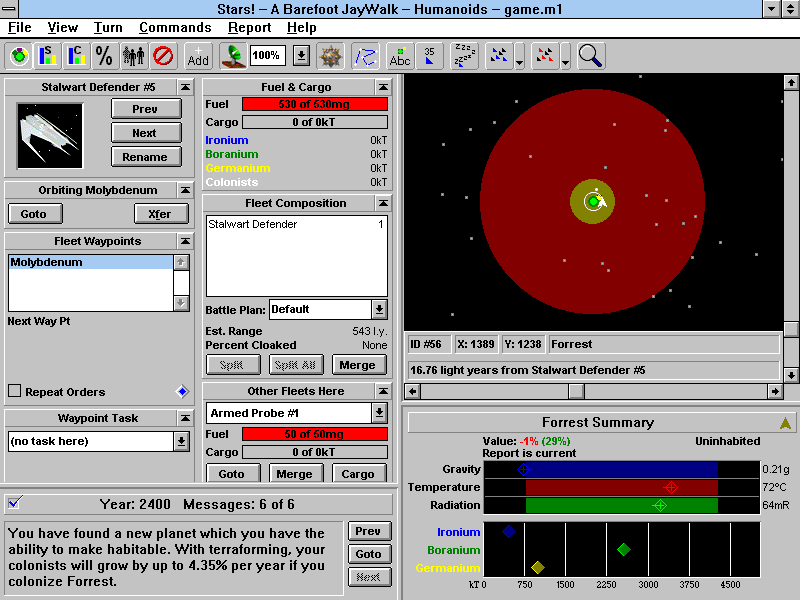Open the Report menu
The image size is (800, 600).
click(249, 28)
